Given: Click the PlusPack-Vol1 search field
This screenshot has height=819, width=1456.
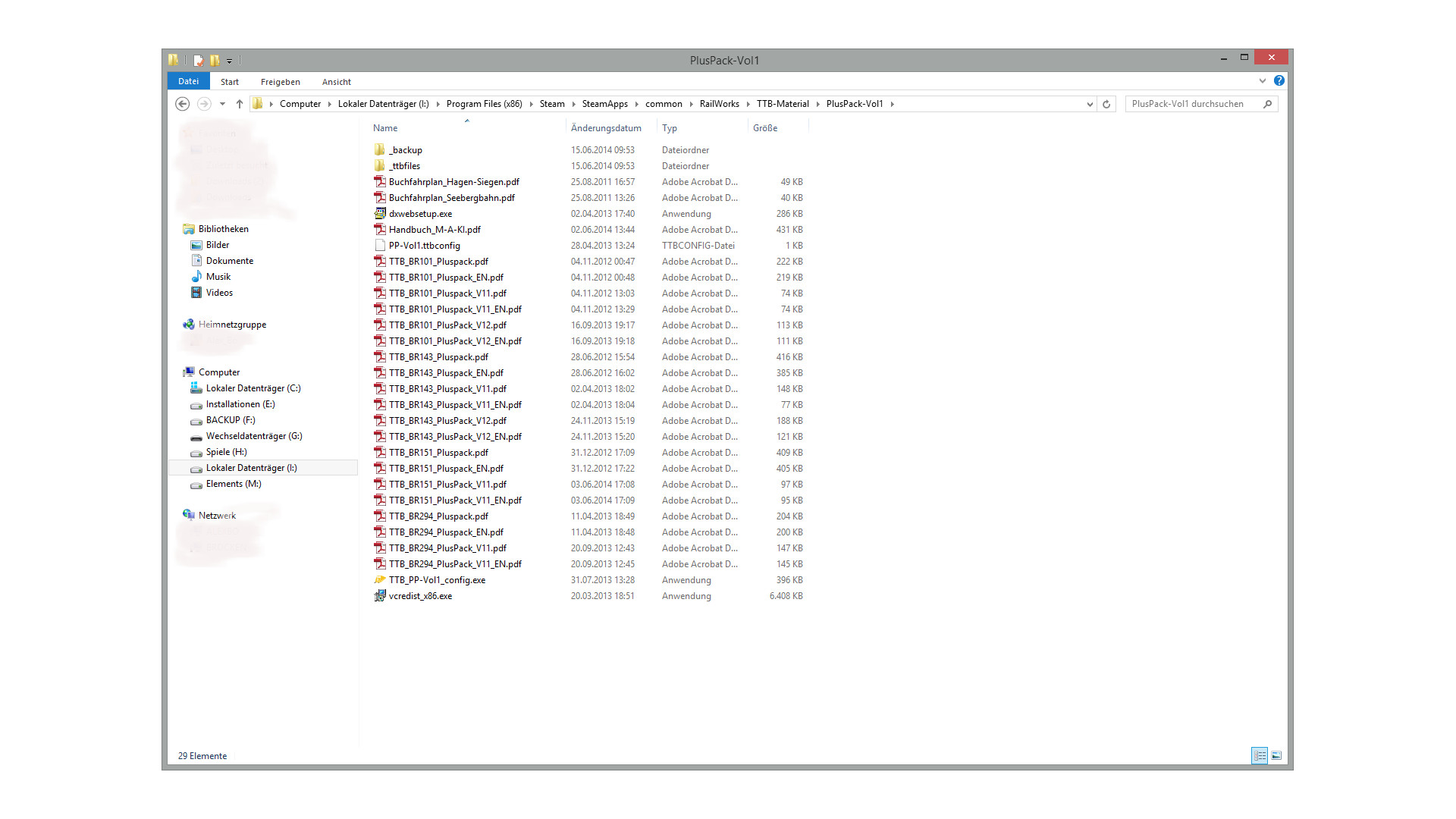Looking at the screenshot, I should [x=1192, y=104].
